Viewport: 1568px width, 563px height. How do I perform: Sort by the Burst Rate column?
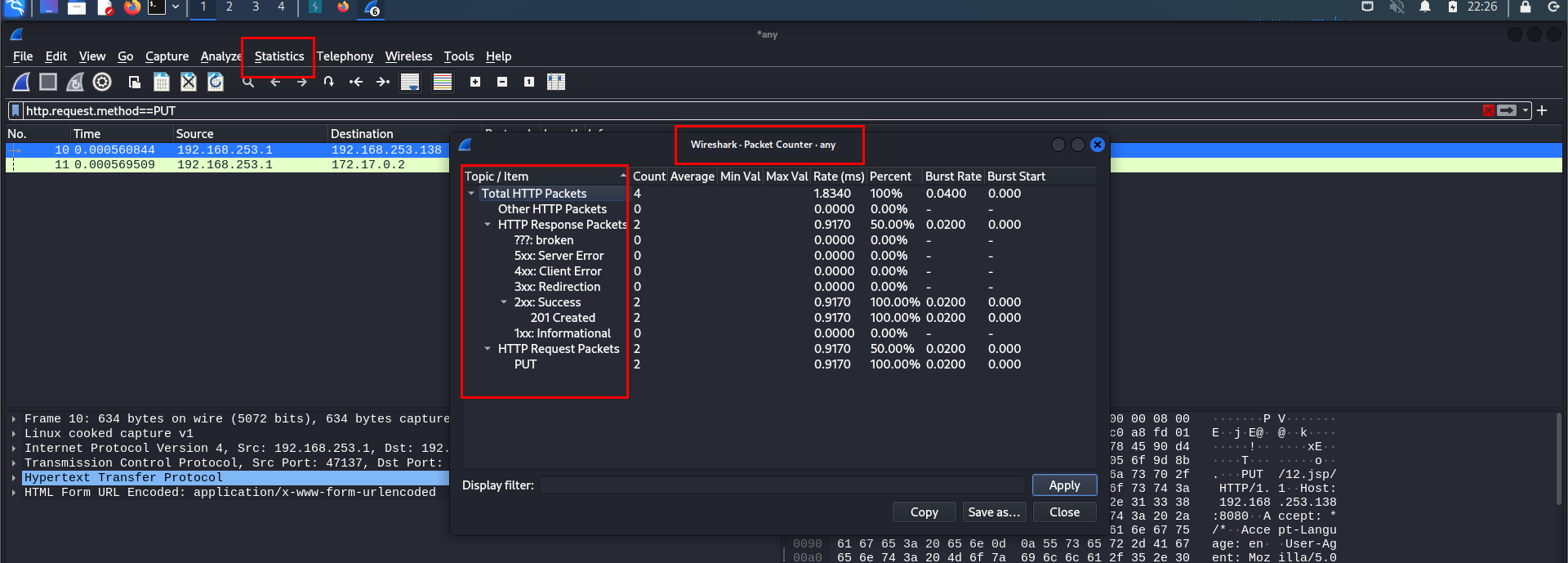(952, 176)
